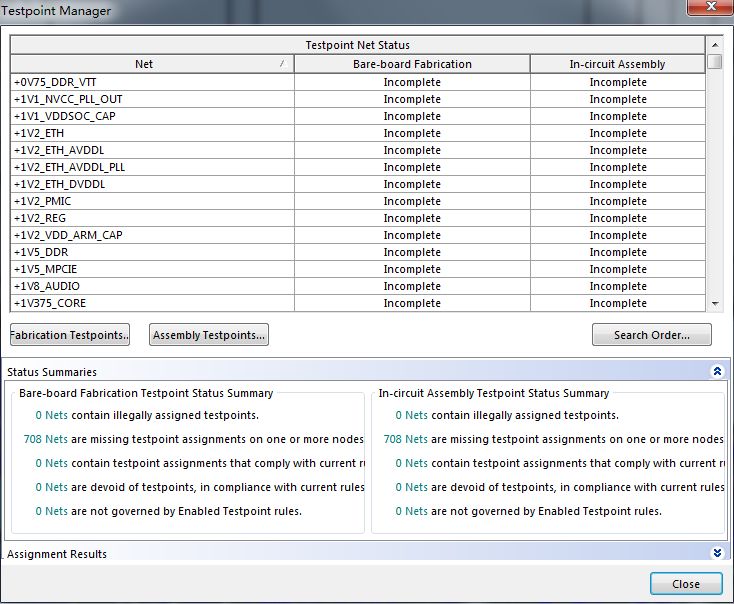Open Assembly Testpoints menu button
734x604 pixels.
[x=209, y=335]
